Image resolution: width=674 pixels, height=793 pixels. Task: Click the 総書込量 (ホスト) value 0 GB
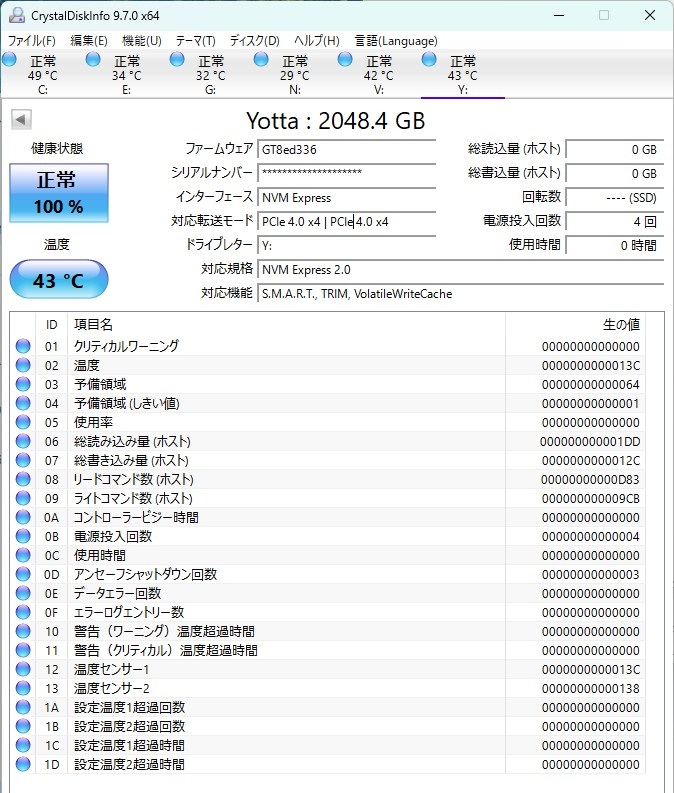[614, 173]
